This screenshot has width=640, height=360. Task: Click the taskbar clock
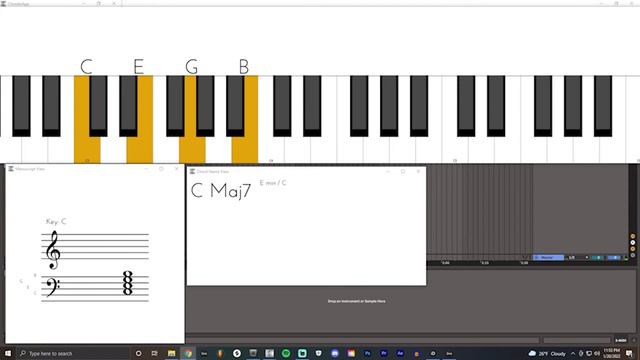point(612,353)
